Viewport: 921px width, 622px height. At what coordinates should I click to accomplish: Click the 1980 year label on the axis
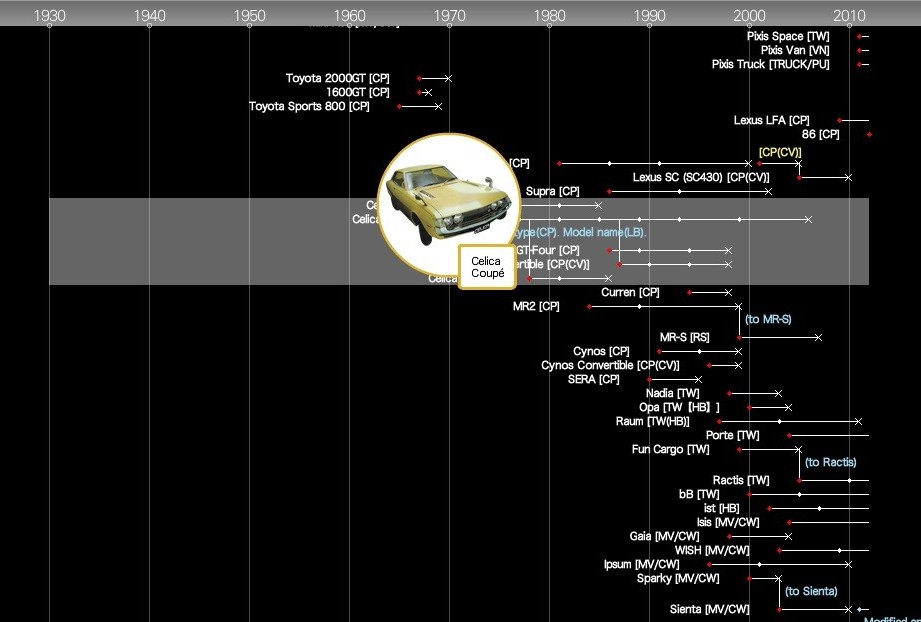coord(549,16)
